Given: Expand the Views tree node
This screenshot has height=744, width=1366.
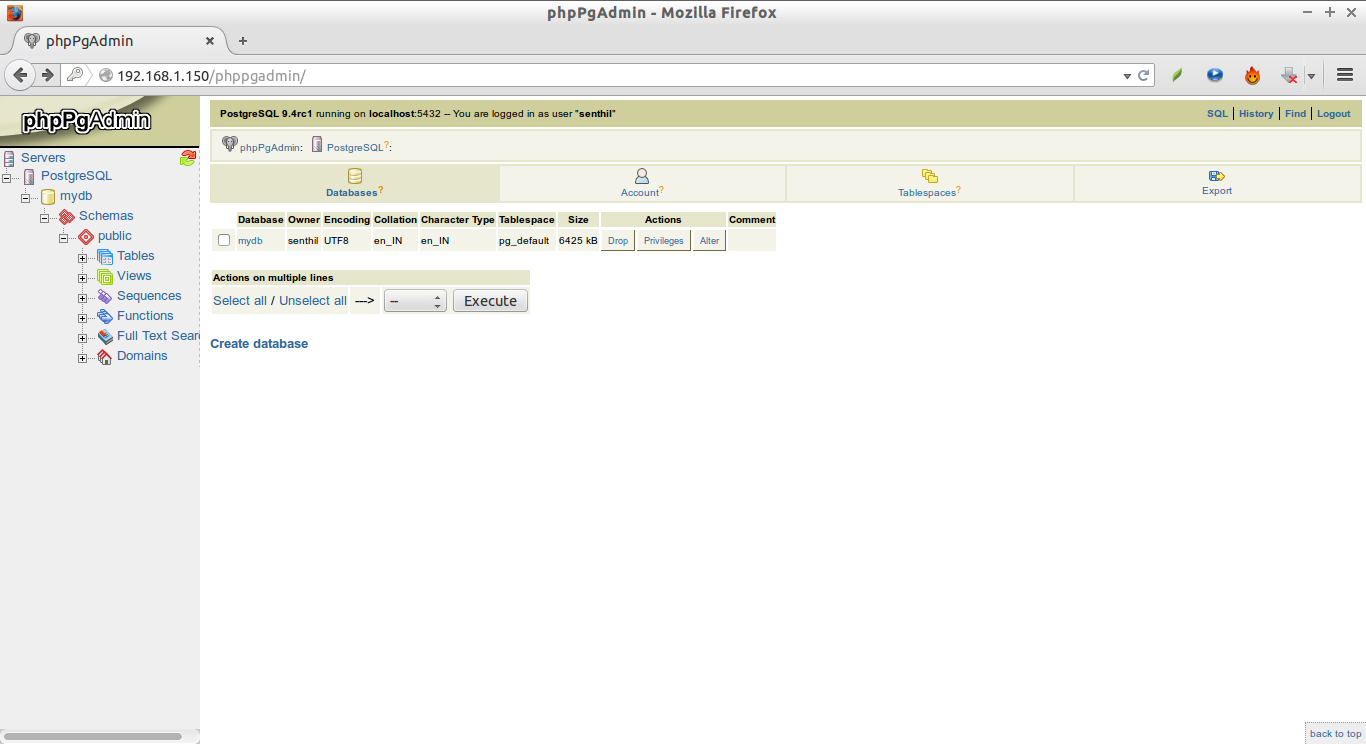Looking at the screenshot, I should pyautogui.click(x=83, y=278).
